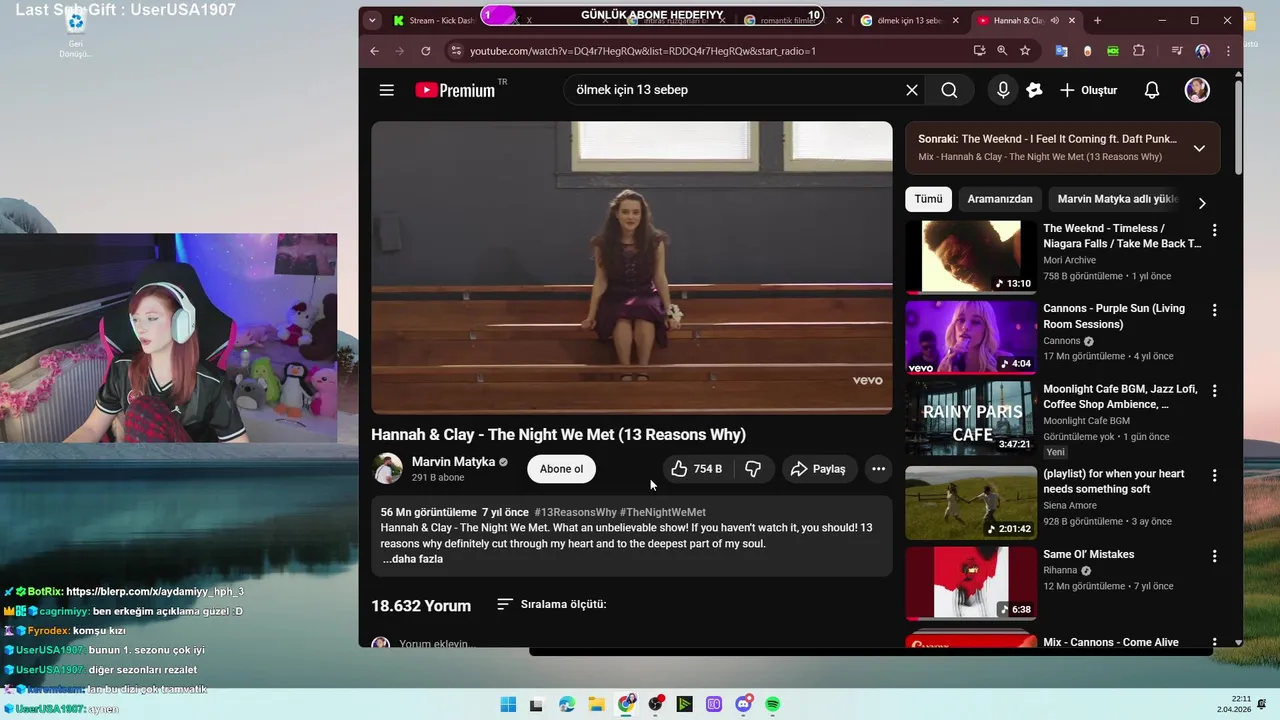Open the browser three-dot menu
Viewport: 1280px width, 720px height.
click(x=1227, y=51)
